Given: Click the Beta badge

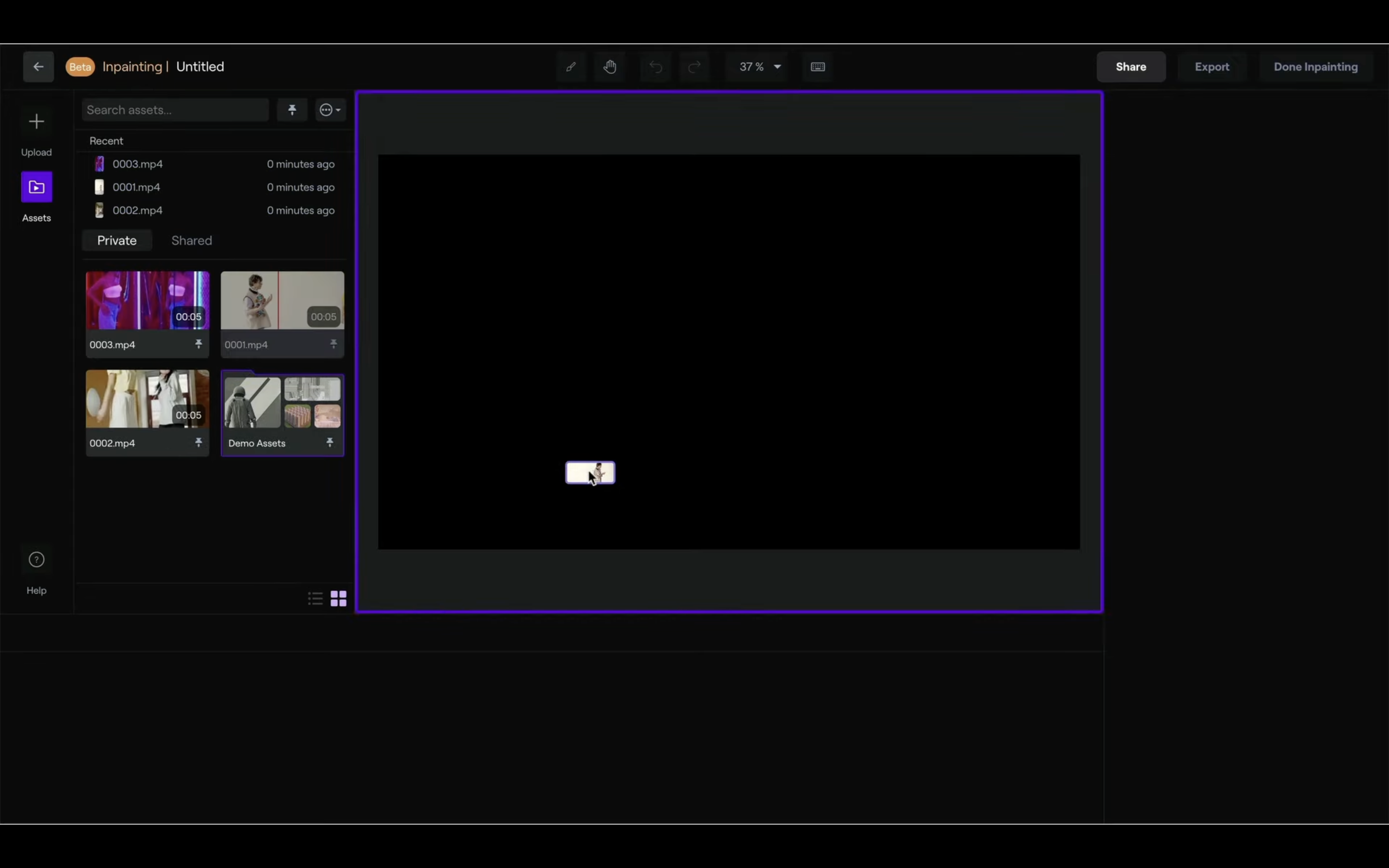Looking at the screenshot, I should (x=81, y=67).
